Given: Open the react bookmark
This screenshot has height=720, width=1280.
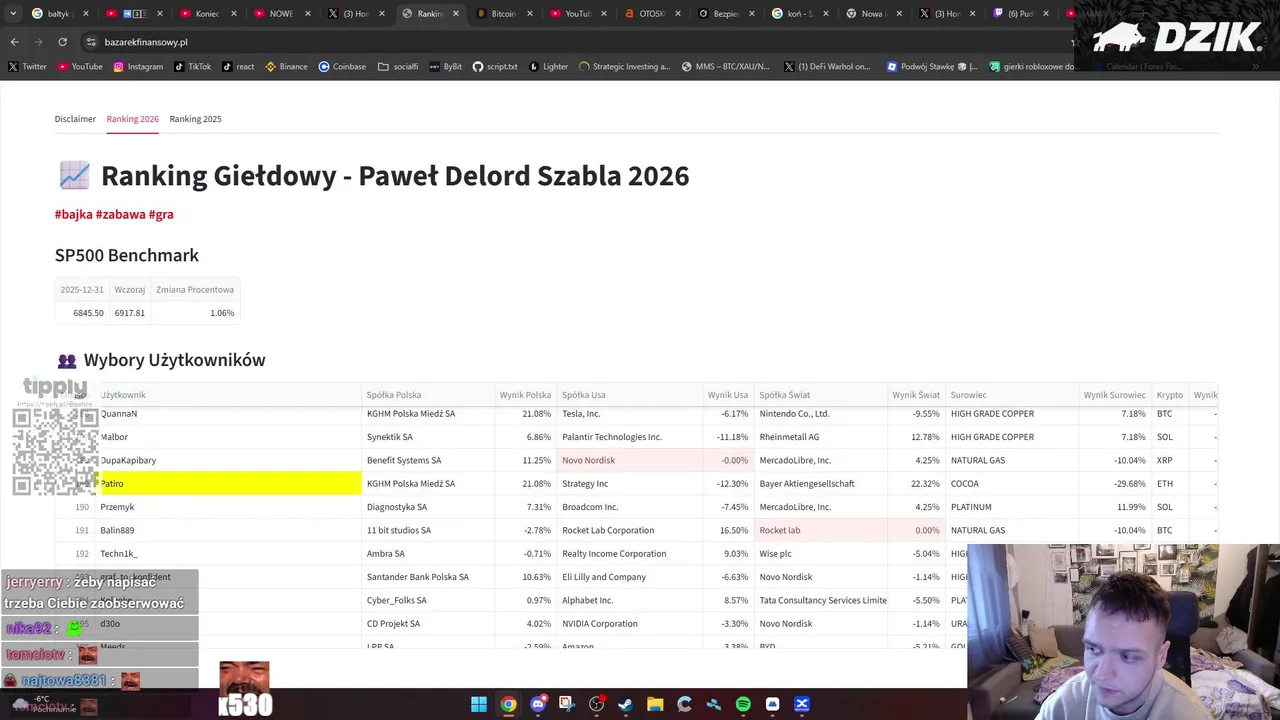Looking at the screenshot, I should (238, 67).
